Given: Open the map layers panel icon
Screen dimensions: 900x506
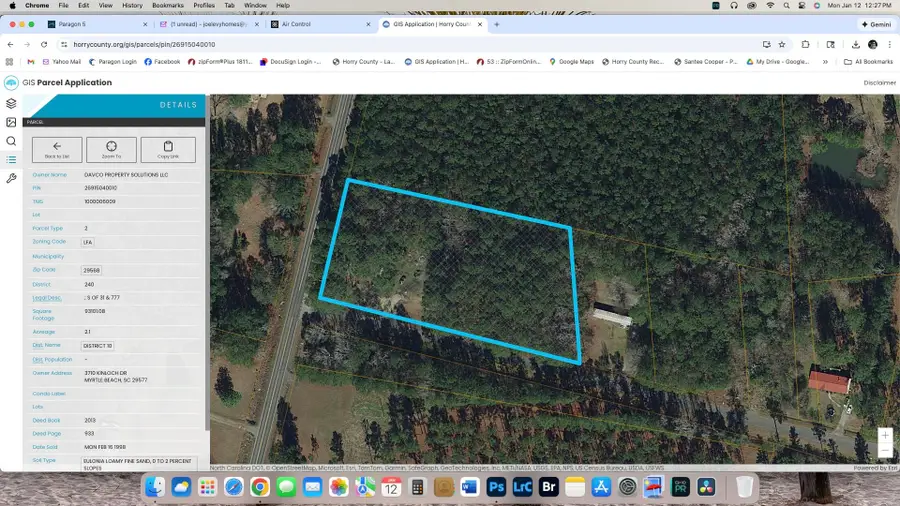Looking at the screenshot, I should point(11,103).
